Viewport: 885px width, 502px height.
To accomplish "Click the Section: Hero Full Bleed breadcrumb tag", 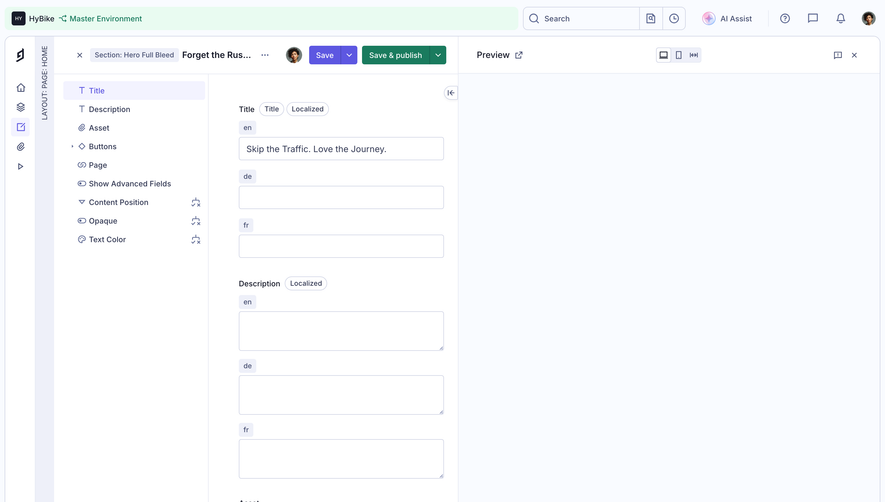I will click(134, 55).
